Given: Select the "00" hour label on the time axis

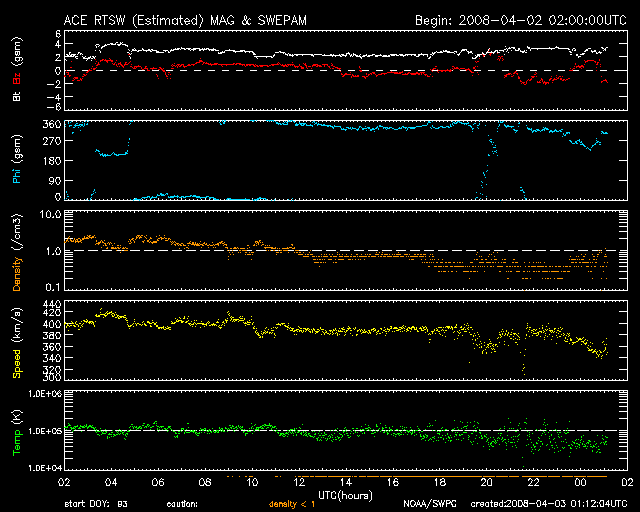Looking at the screenshot, I should 580,482.
